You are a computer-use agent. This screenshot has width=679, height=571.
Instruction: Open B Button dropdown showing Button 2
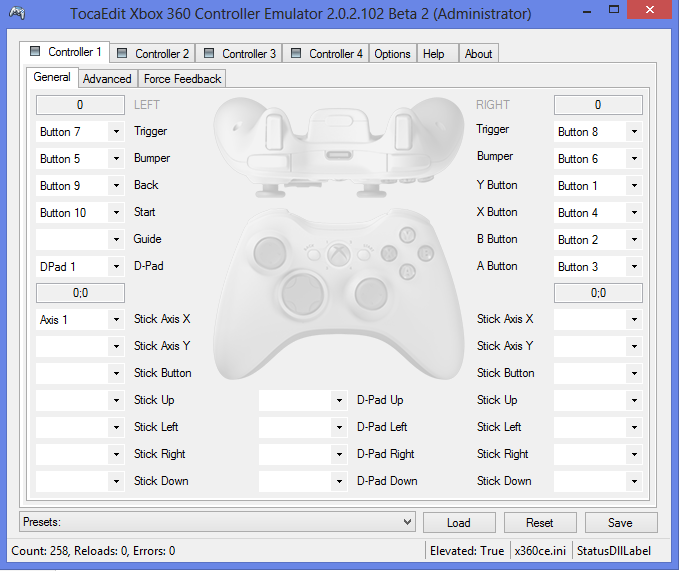click(x=598, y=239)
